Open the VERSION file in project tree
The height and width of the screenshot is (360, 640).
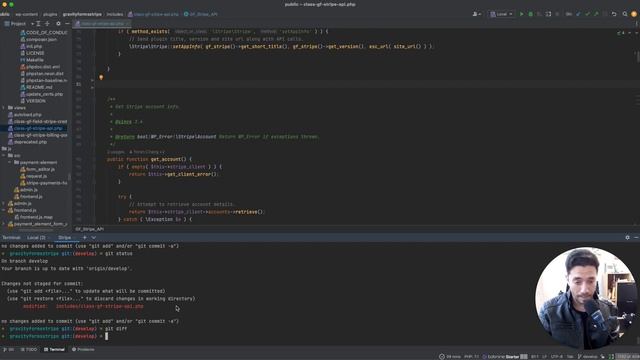pyautogui.click(x=33, y=101)
